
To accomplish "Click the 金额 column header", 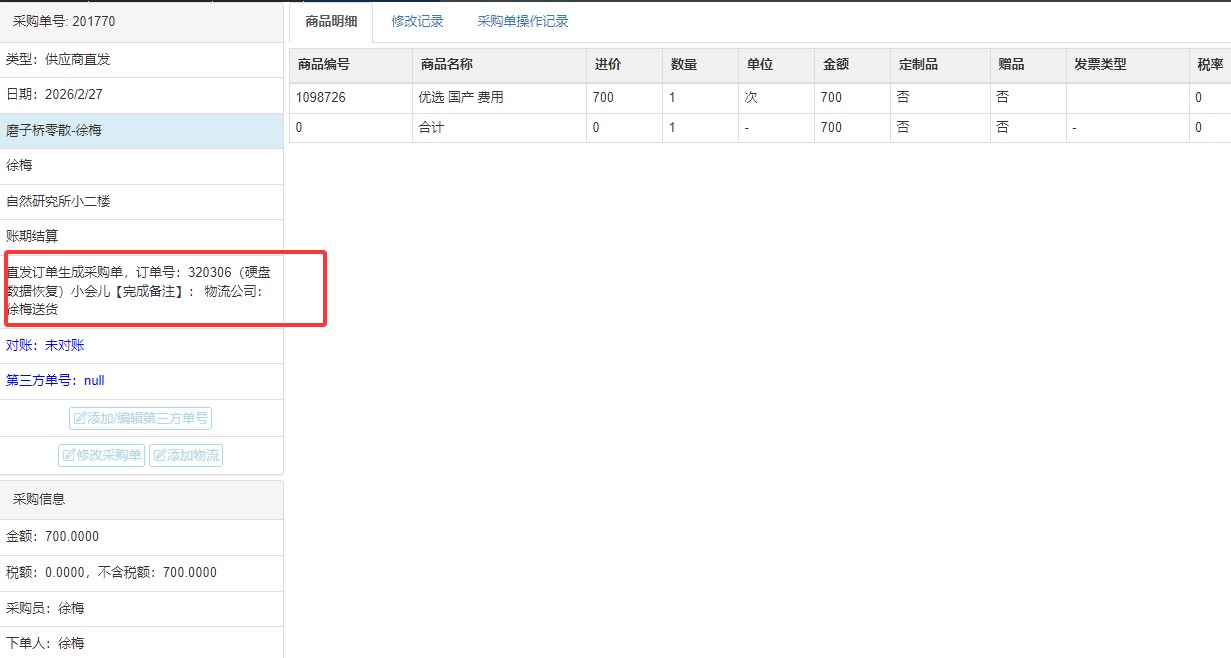I will tap(836, 65).
